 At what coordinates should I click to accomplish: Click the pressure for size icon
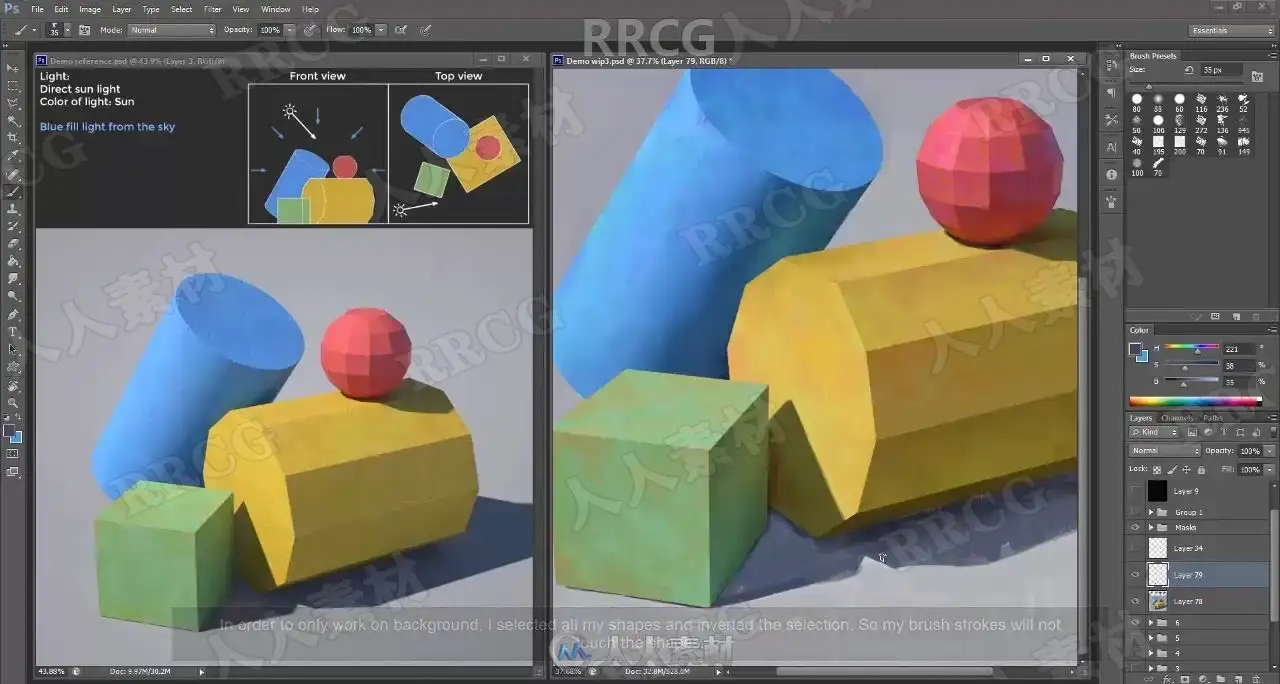click(x=426, y=30)
